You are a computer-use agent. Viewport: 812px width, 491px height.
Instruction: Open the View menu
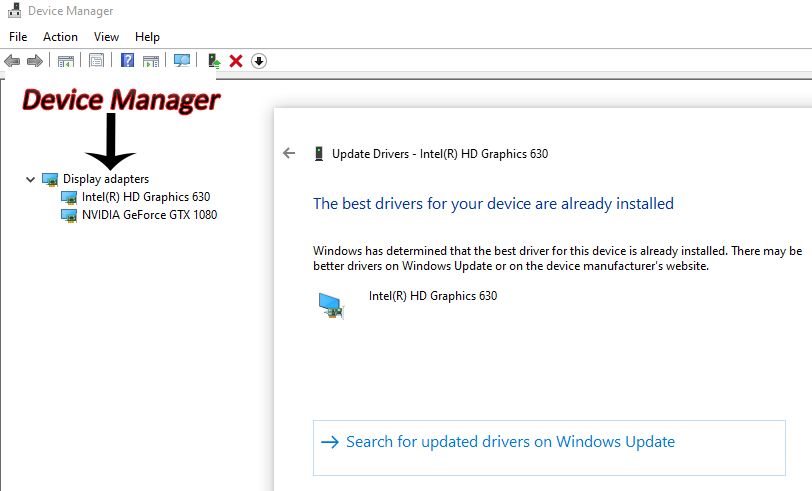(x=106, y=37)
